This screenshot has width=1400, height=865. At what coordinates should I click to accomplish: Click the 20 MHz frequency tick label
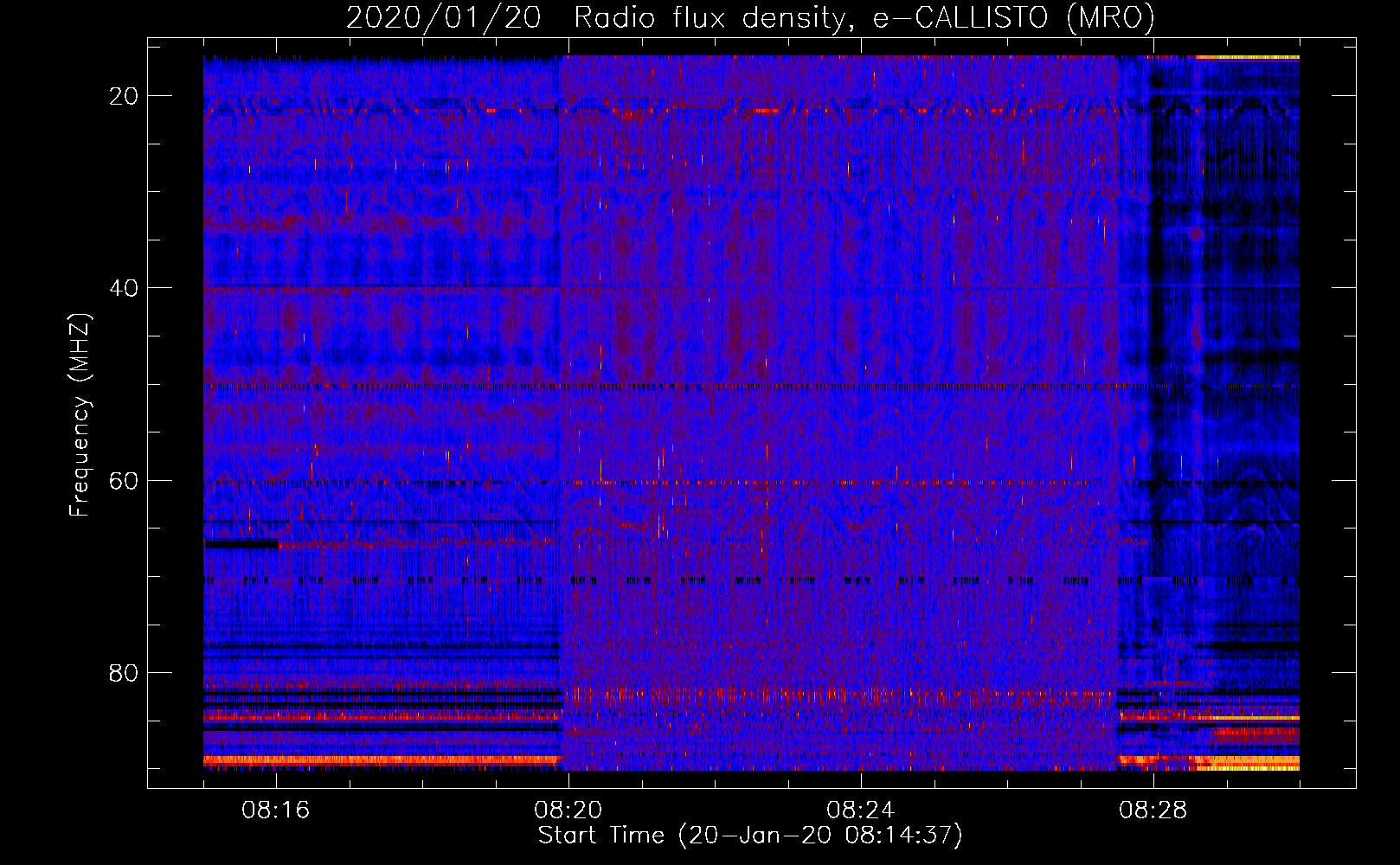(125, 96)
